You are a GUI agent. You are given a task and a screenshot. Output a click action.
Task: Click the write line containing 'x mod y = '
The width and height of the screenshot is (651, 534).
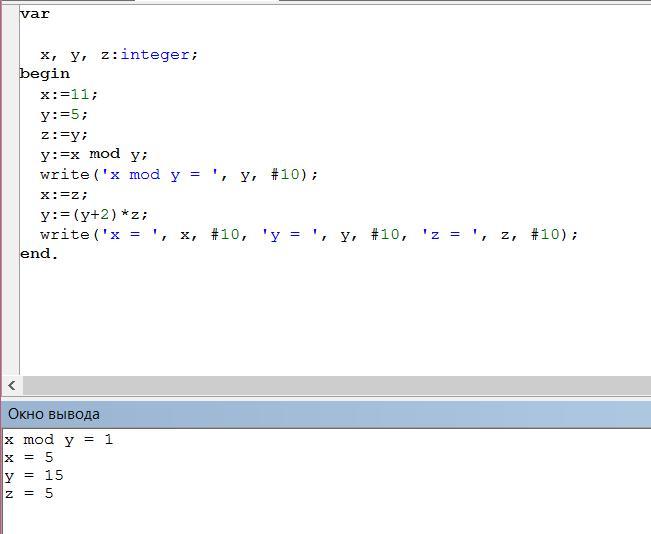pos(179,175)
